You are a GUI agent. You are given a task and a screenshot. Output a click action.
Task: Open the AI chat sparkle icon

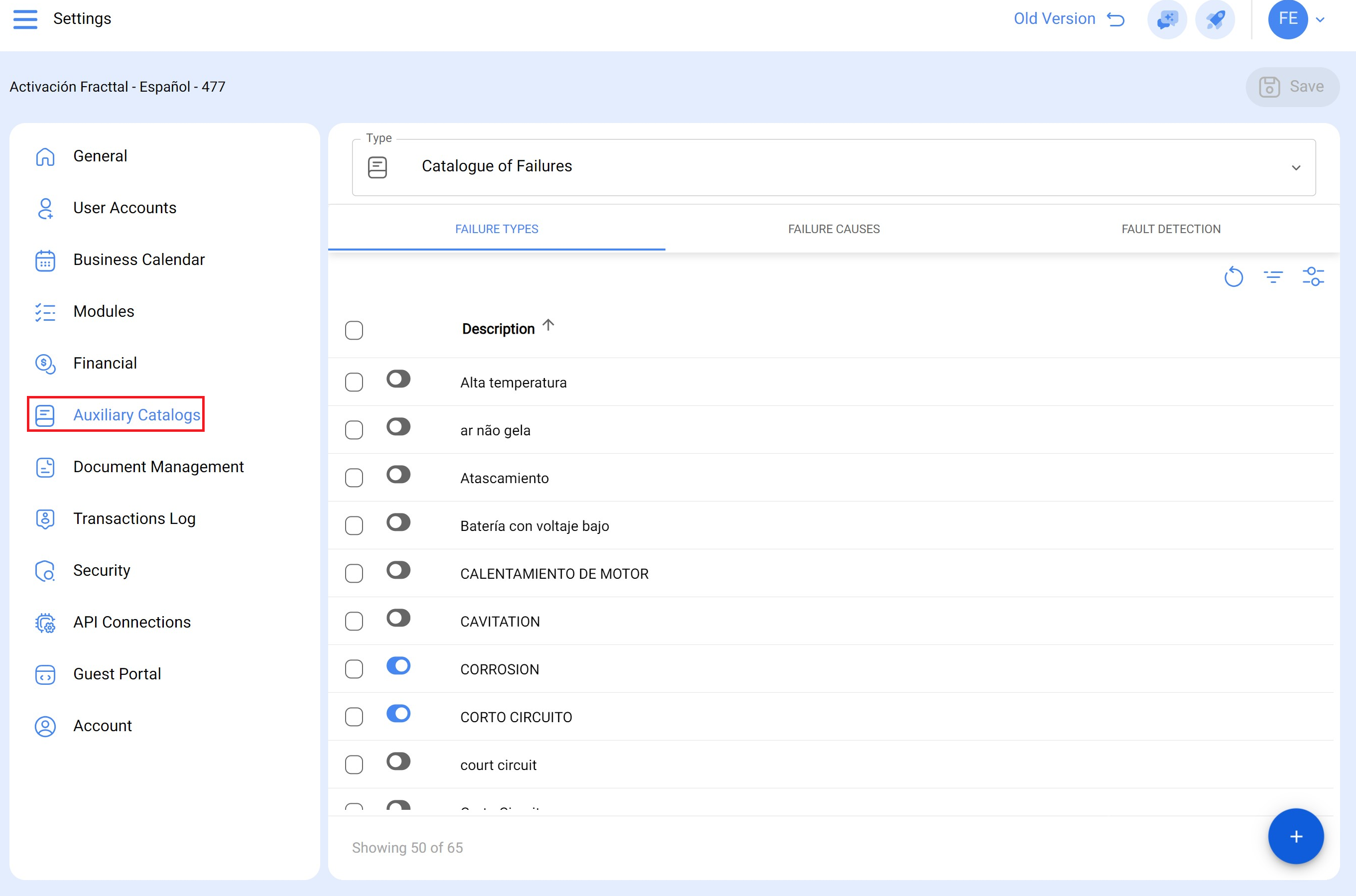(x=1167, y=19)
